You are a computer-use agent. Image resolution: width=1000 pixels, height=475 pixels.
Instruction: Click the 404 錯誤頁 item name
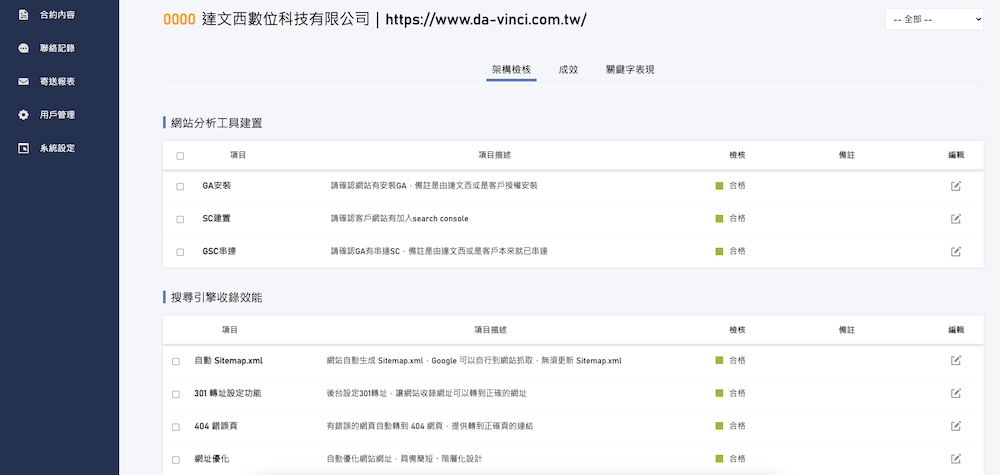pos(216,426)
